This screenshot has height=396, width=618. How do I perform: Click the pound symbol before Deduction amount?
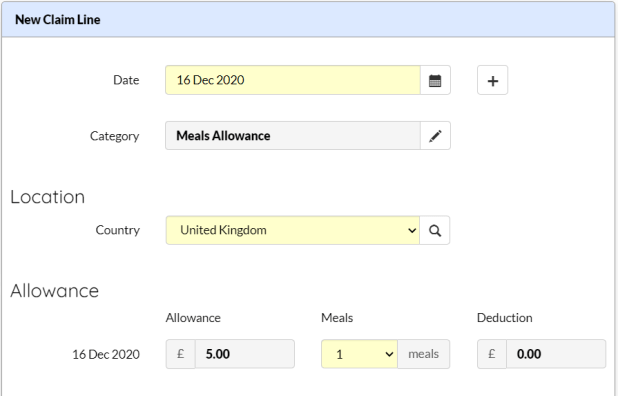coord(492,354)
